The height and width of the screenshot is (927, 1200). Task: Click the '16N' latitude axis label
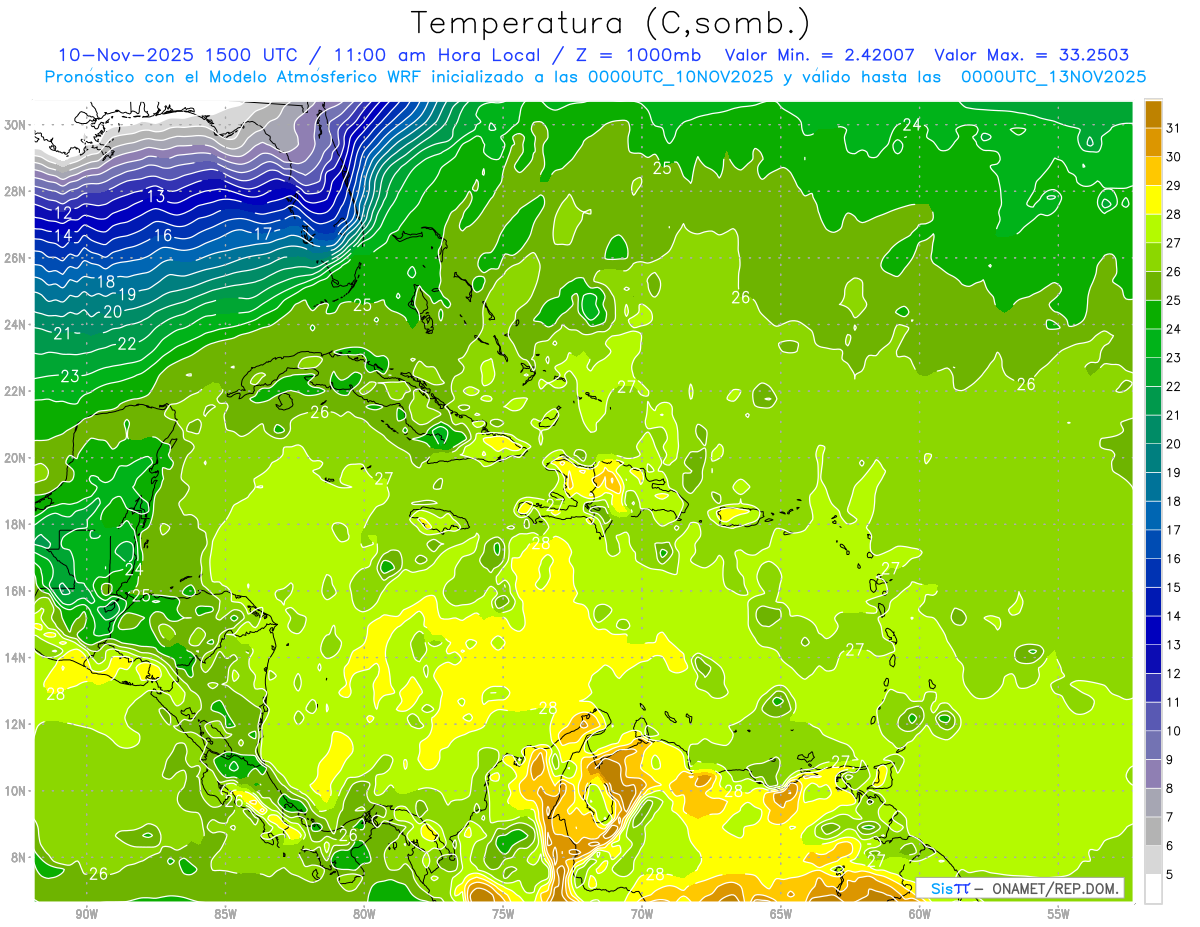click(15, 591)
